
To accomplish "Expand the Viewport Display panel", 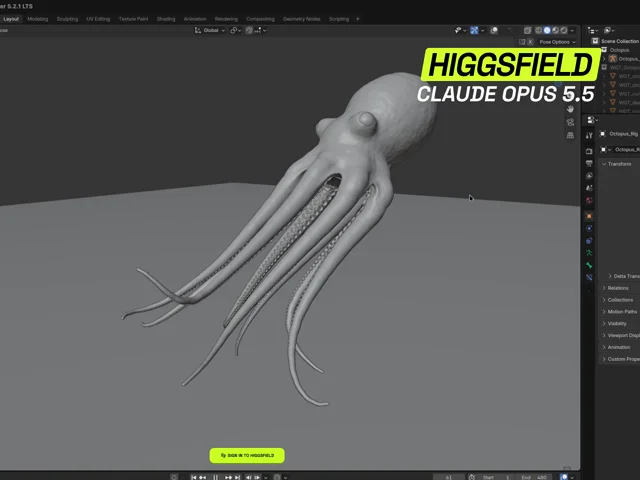I will (604, 336).
